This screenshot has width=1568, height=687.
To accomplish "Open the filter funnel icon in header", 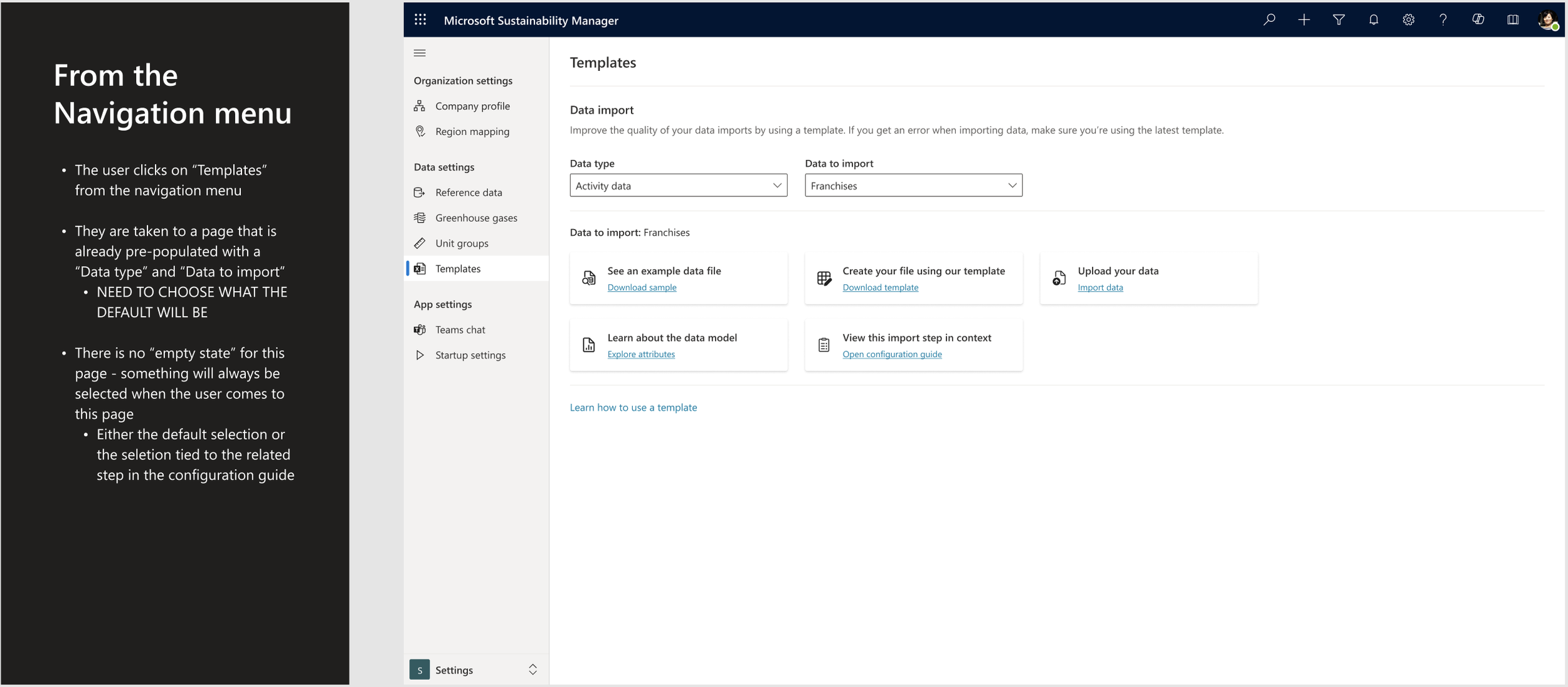I will pos(1338,20).
